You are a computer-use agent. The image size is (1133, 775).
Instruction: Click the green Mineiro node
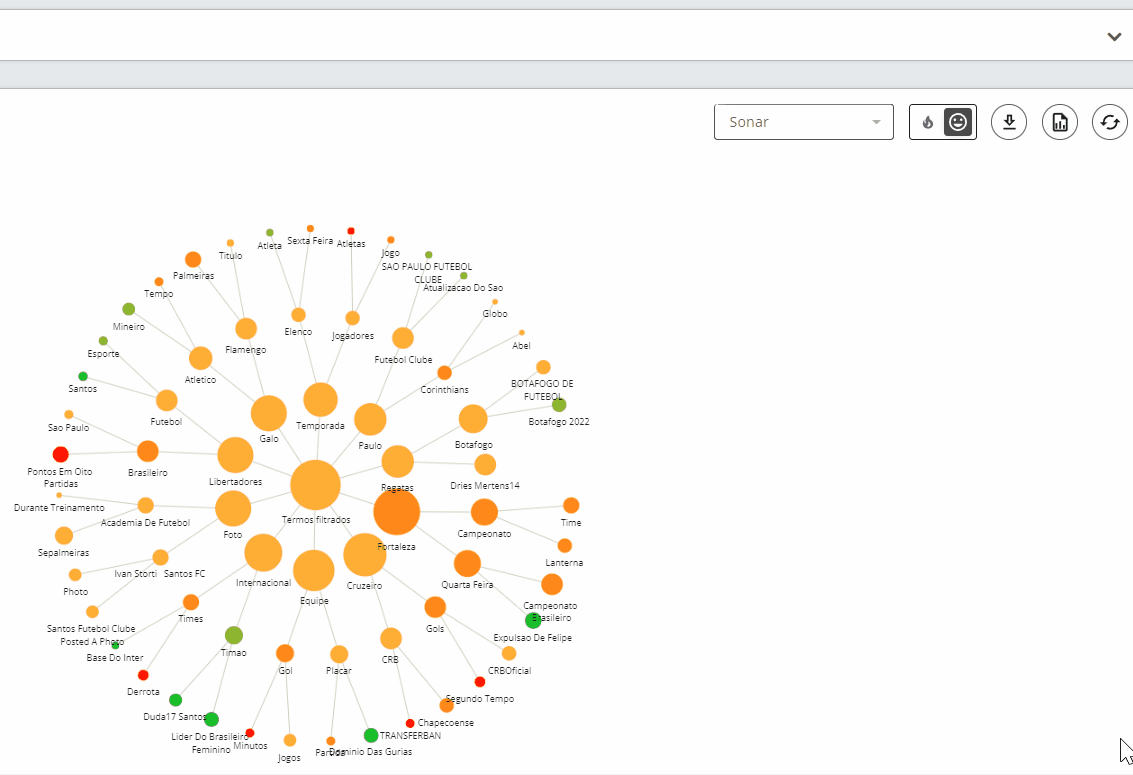point(129,309)
